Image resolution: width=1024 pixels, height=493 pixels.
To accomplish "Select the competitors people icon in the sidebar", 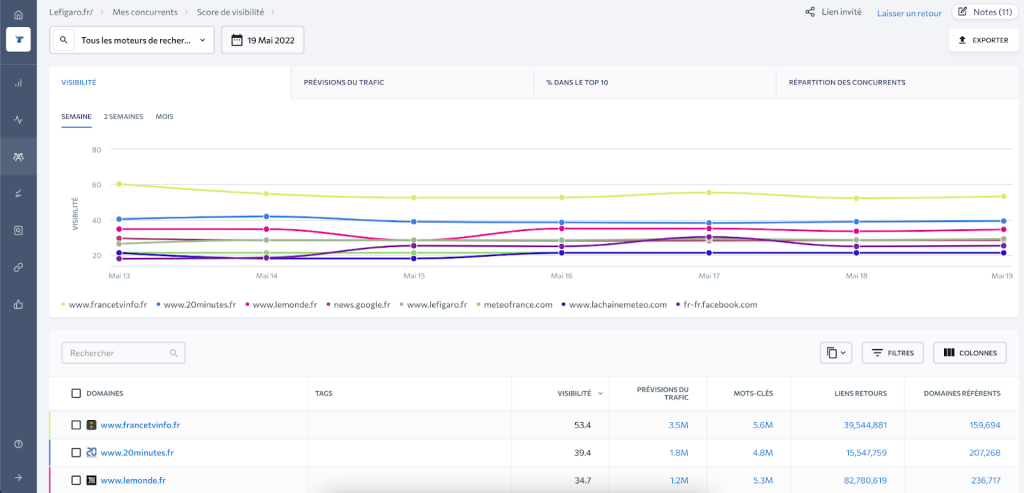I will (18, 157).
